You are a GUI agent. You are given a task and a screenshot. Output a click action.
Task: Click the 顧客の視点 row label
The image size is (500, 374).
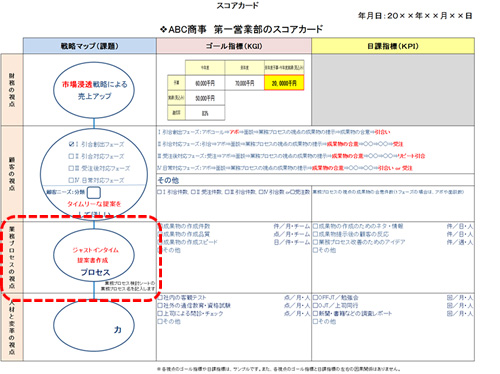(x=12, y=173)
